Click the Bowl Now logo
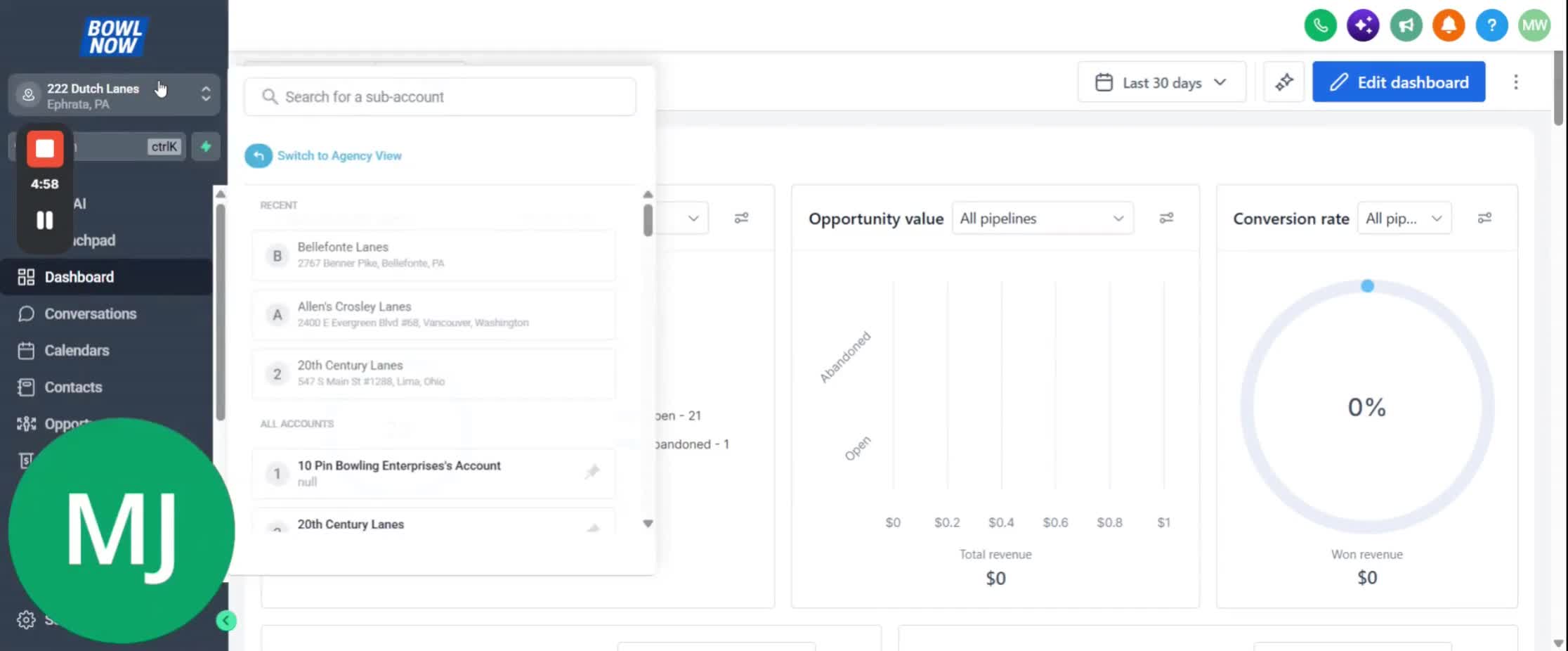 point(114,37)
